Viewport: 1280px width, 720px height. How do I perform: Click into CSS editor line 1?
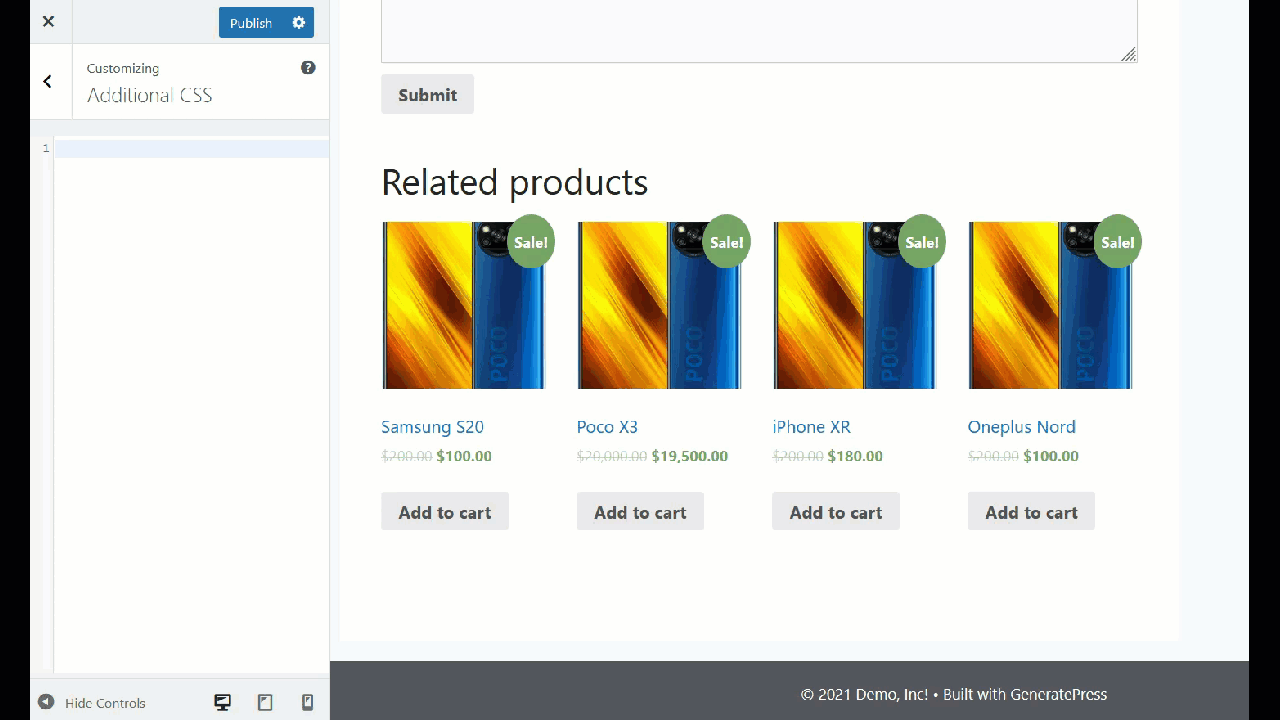point(191,149)
